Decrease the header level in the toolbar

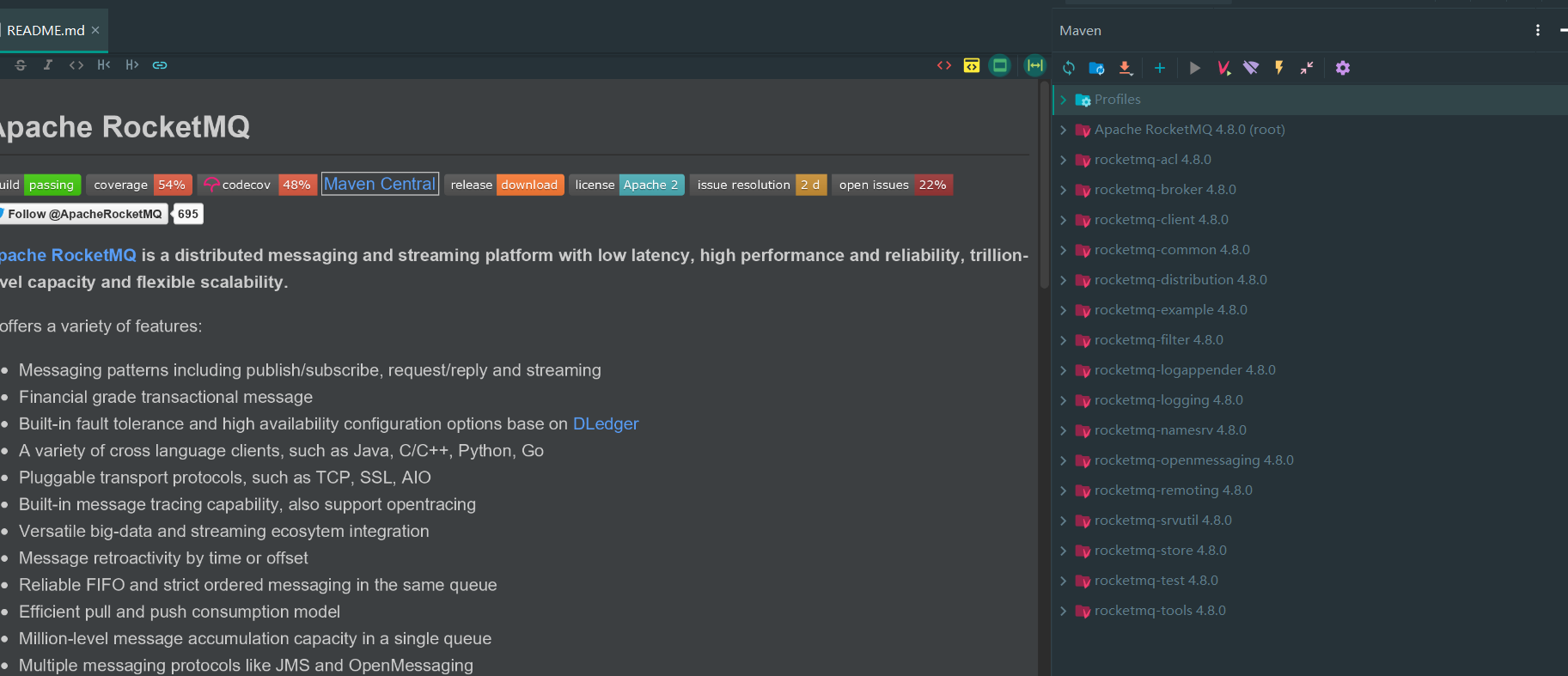[x=104, y=65]
